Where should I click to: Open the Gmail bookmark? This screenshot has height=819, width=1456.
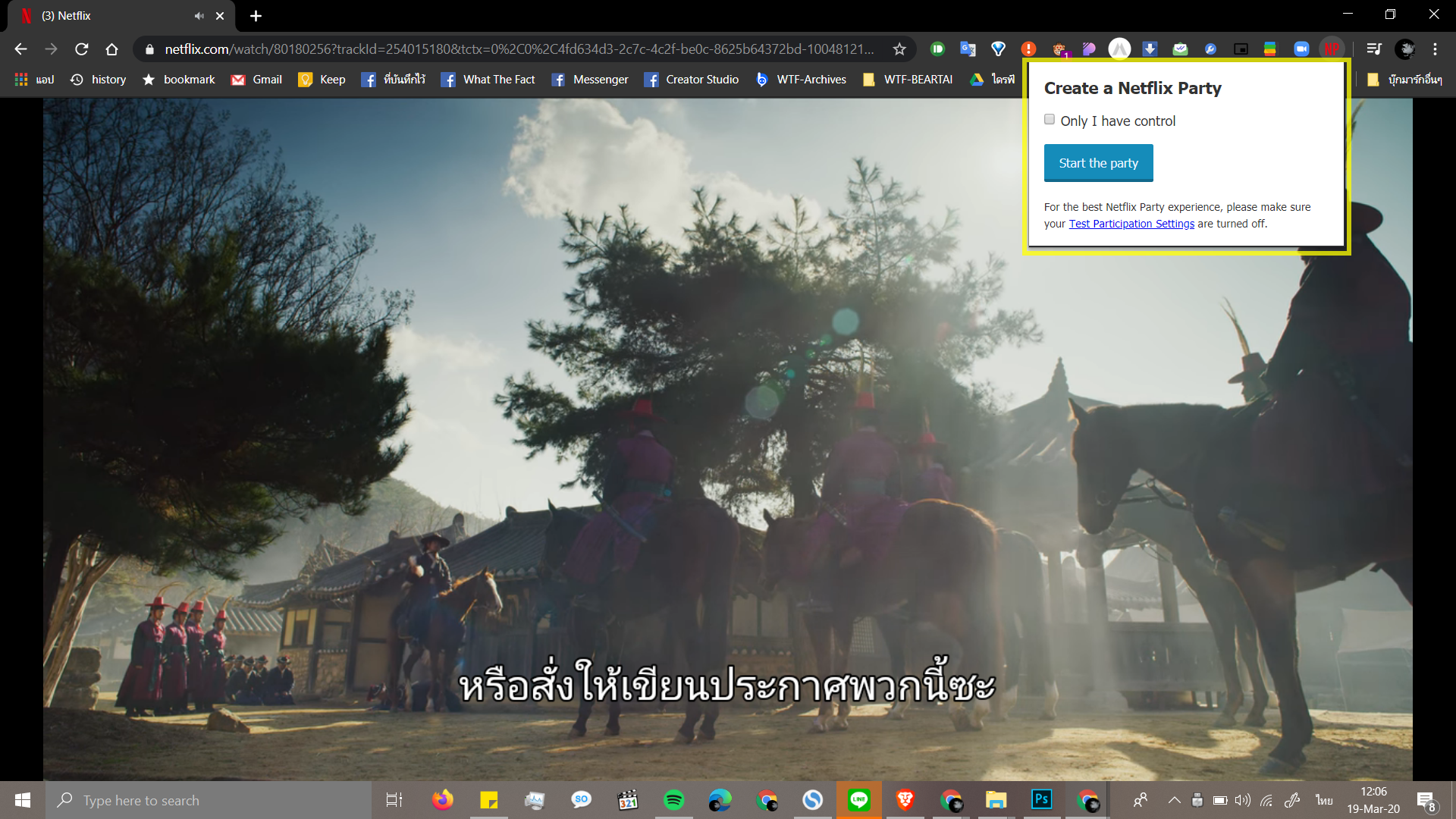tap(256, 80)
